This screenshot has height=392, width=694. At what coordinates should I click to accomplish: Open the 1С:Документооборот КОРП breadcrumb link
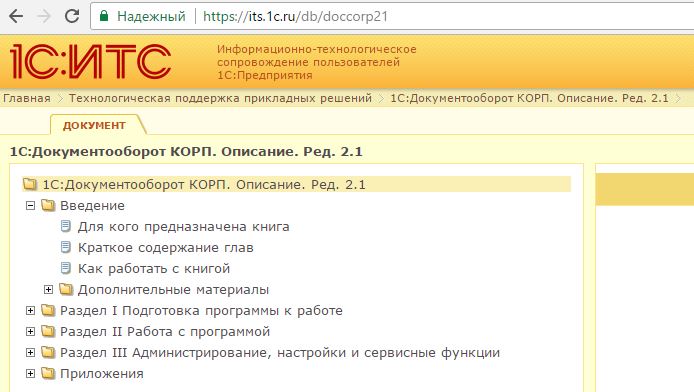tap(529, 98)
